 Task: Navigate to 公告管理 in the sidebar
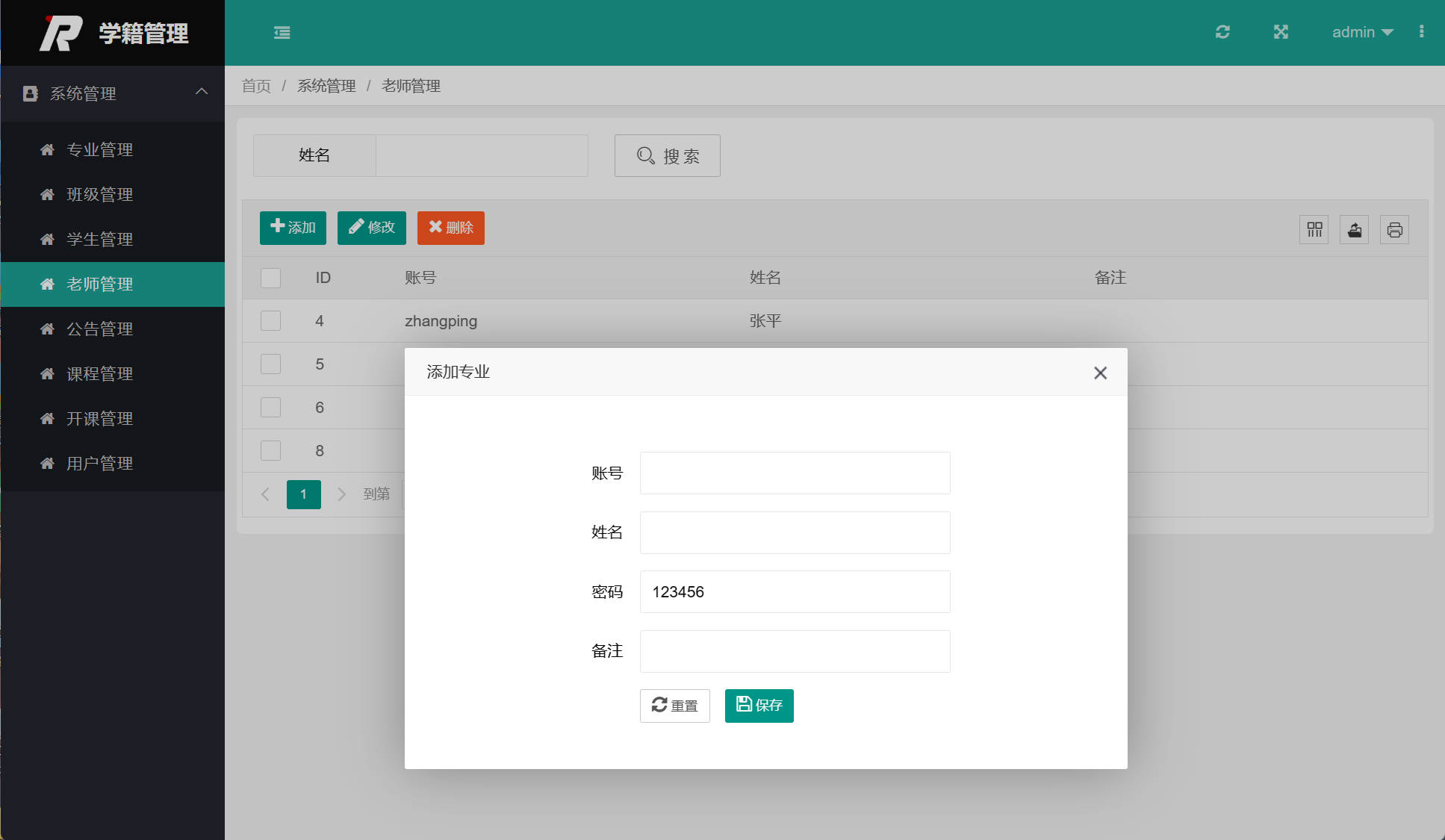[99, 329]
